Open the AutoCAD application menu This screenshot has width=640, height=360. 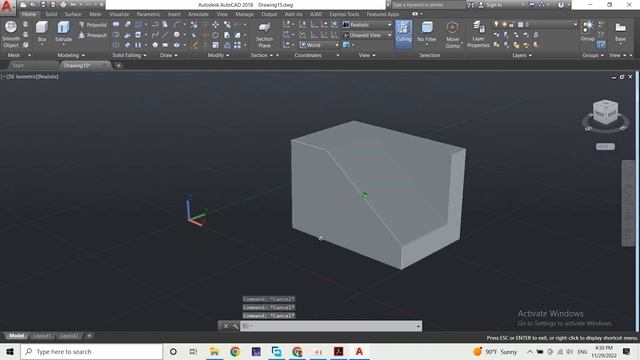[x=7, y=7]
